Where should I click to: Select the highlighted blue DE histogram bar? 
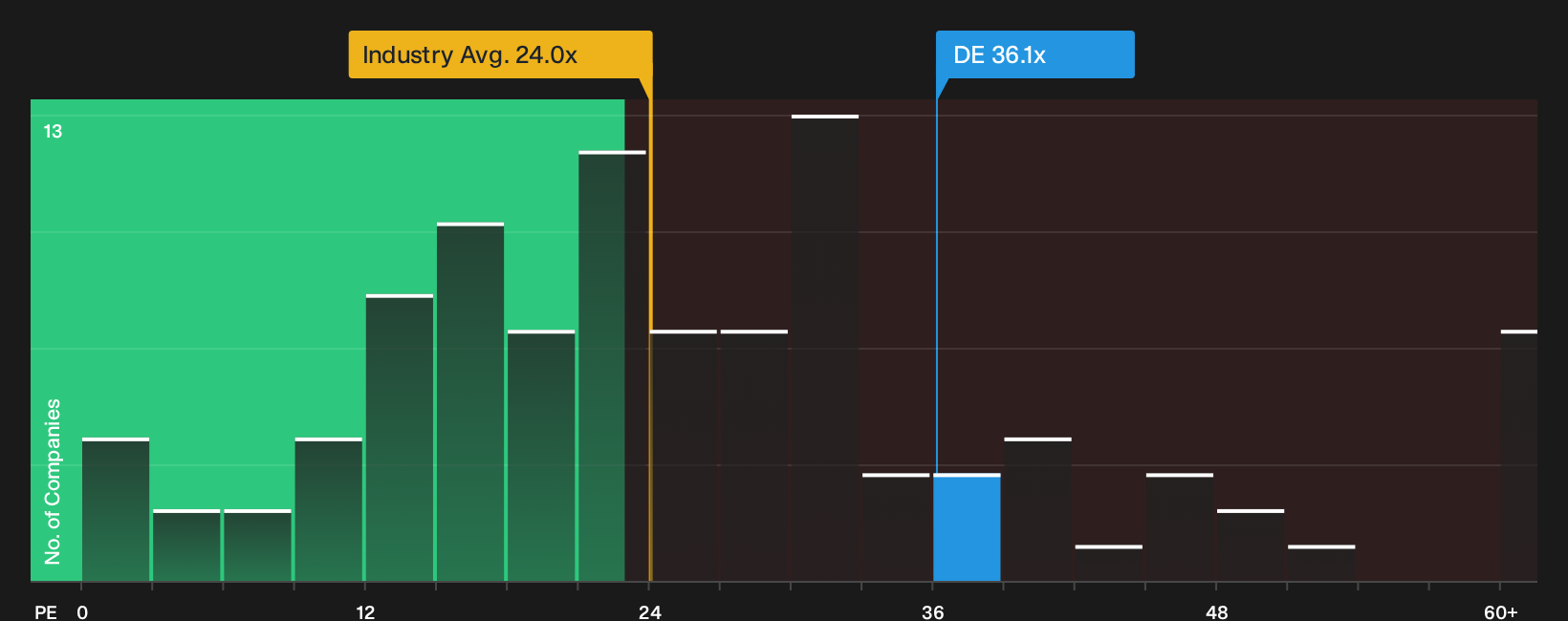pyautogui.click(x=967, y=527)
